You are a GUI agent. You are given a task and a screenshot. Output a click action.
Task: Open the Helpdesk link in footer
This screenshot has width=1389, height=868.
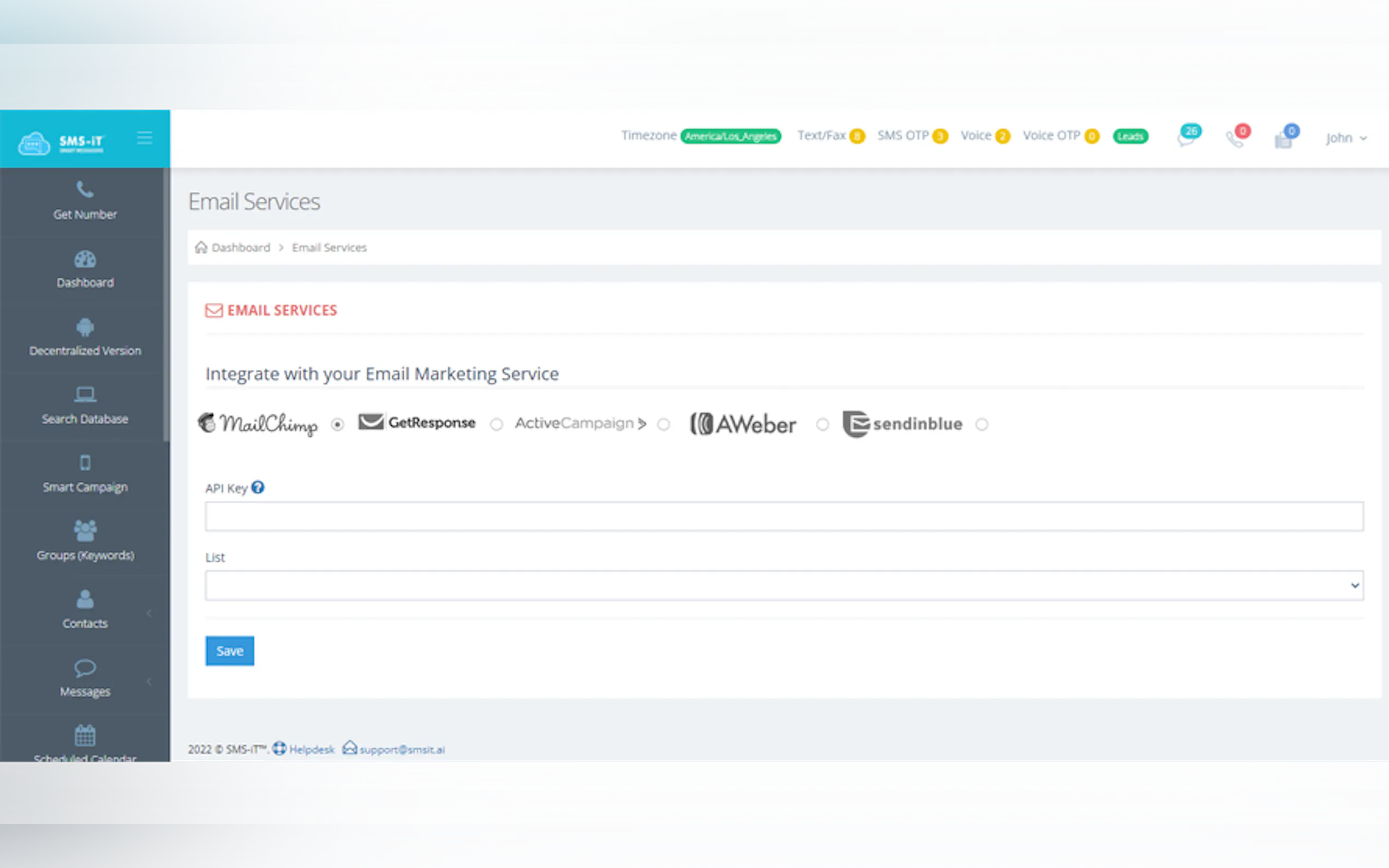(311, 749)
